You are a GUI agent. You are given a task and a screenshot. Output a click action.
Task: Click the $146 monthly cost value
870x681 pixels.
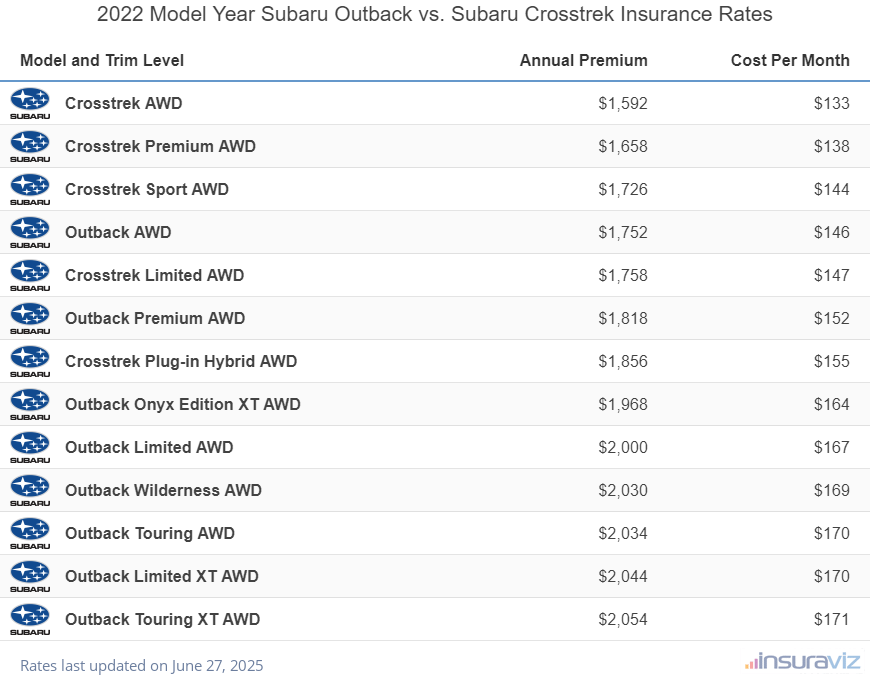coord(832,233)
